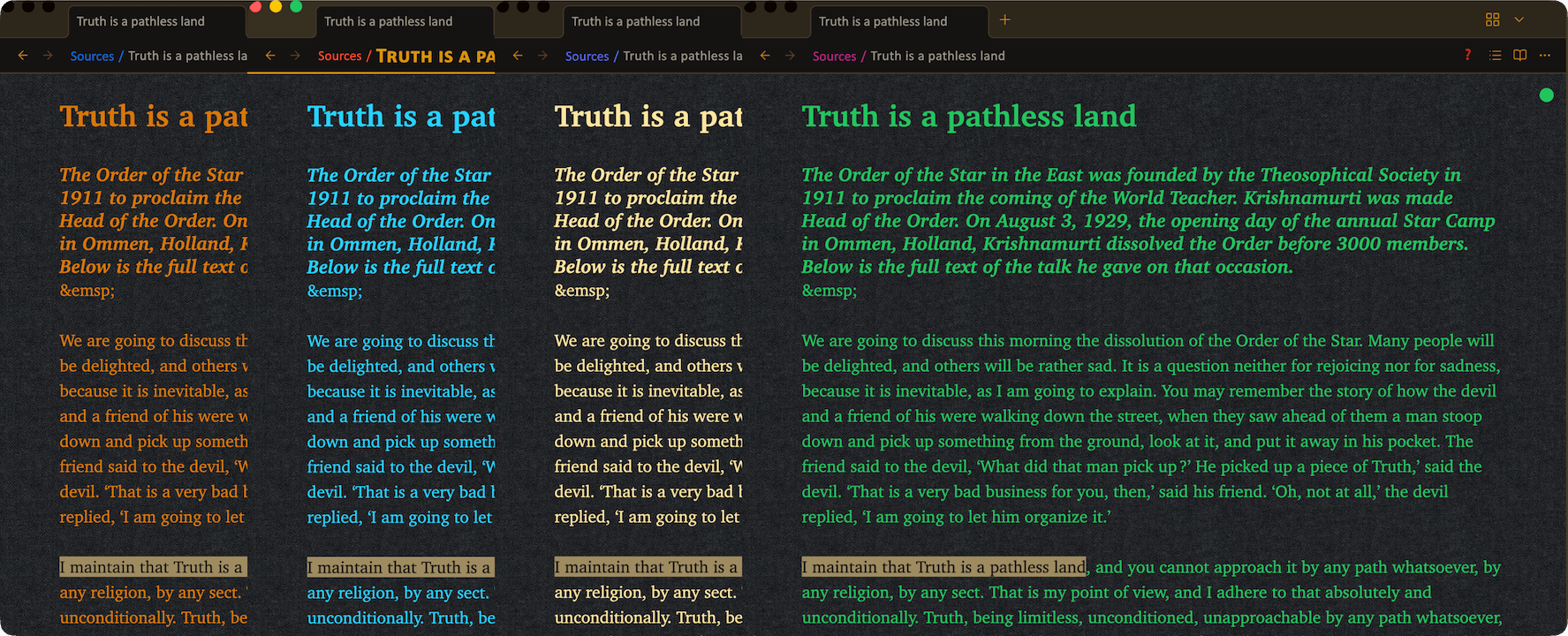
Task: Click the green heading 'Truth is a pathless land'
Action: point(969,117)
